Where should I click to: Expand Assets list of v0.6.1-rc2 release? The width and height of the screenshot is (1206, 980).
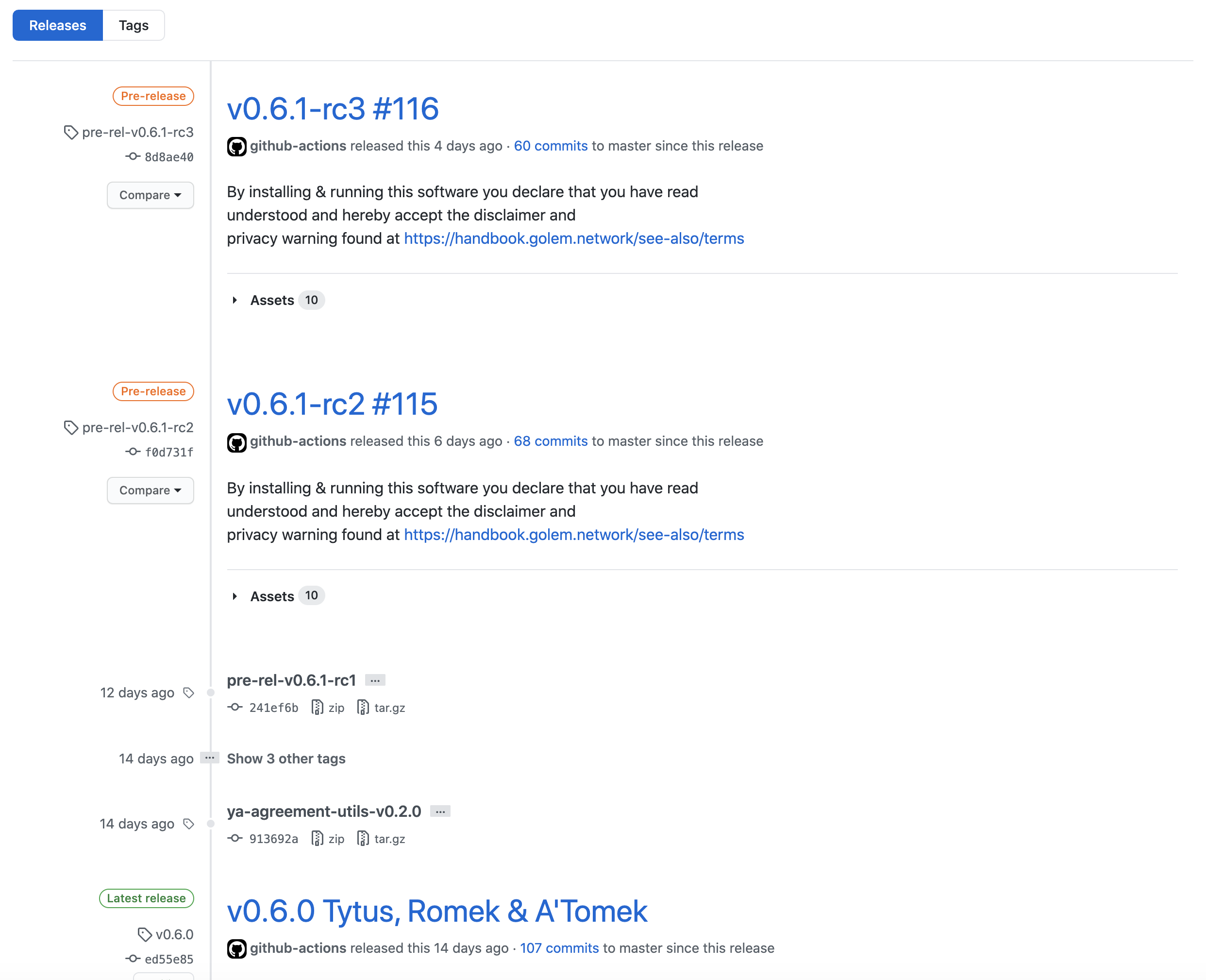click(272, 596)
